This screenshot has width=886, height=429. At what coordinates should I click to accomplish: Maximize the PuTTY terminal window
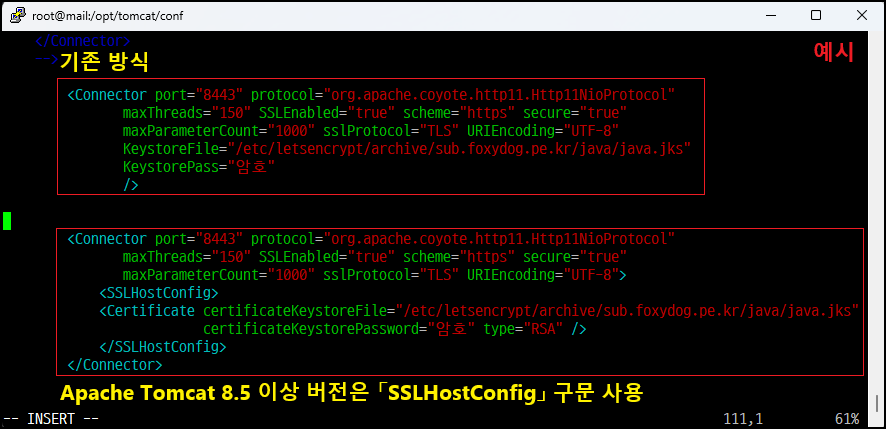[816, 15]
